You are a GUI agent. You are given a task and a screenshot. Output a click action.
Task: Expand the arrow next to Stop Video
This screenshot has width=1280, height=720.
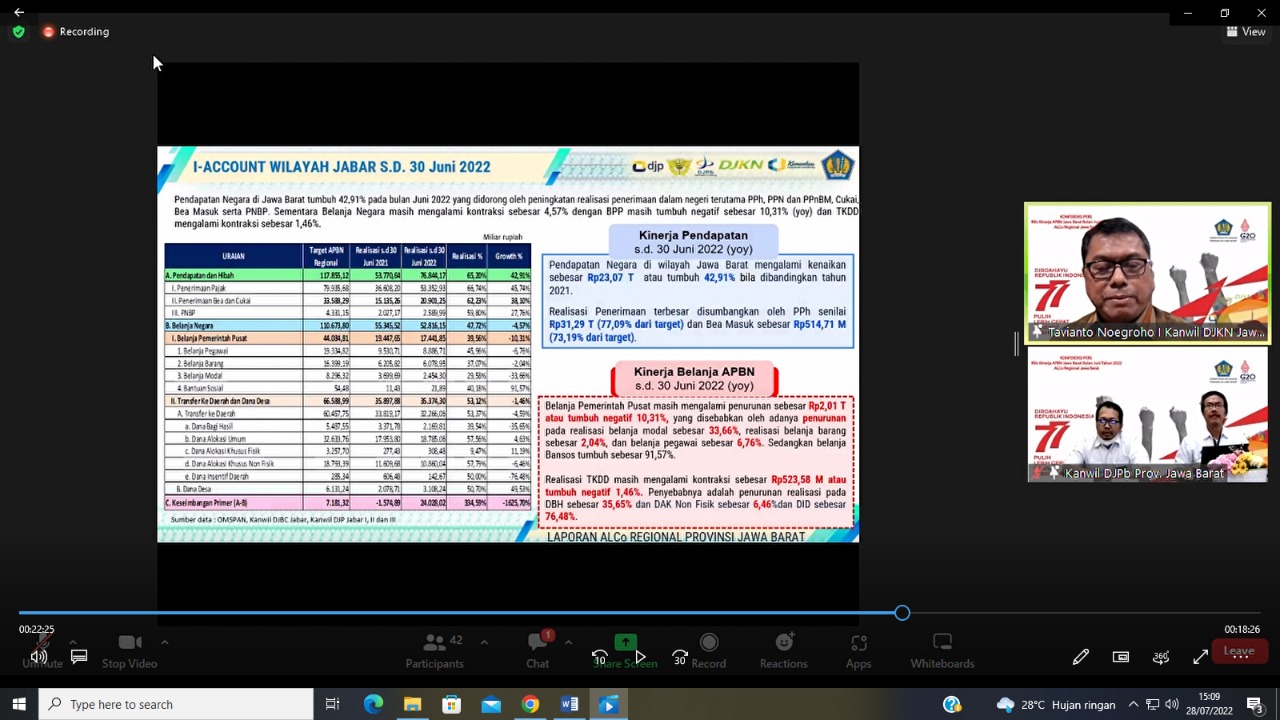click(x=164, y=642)
